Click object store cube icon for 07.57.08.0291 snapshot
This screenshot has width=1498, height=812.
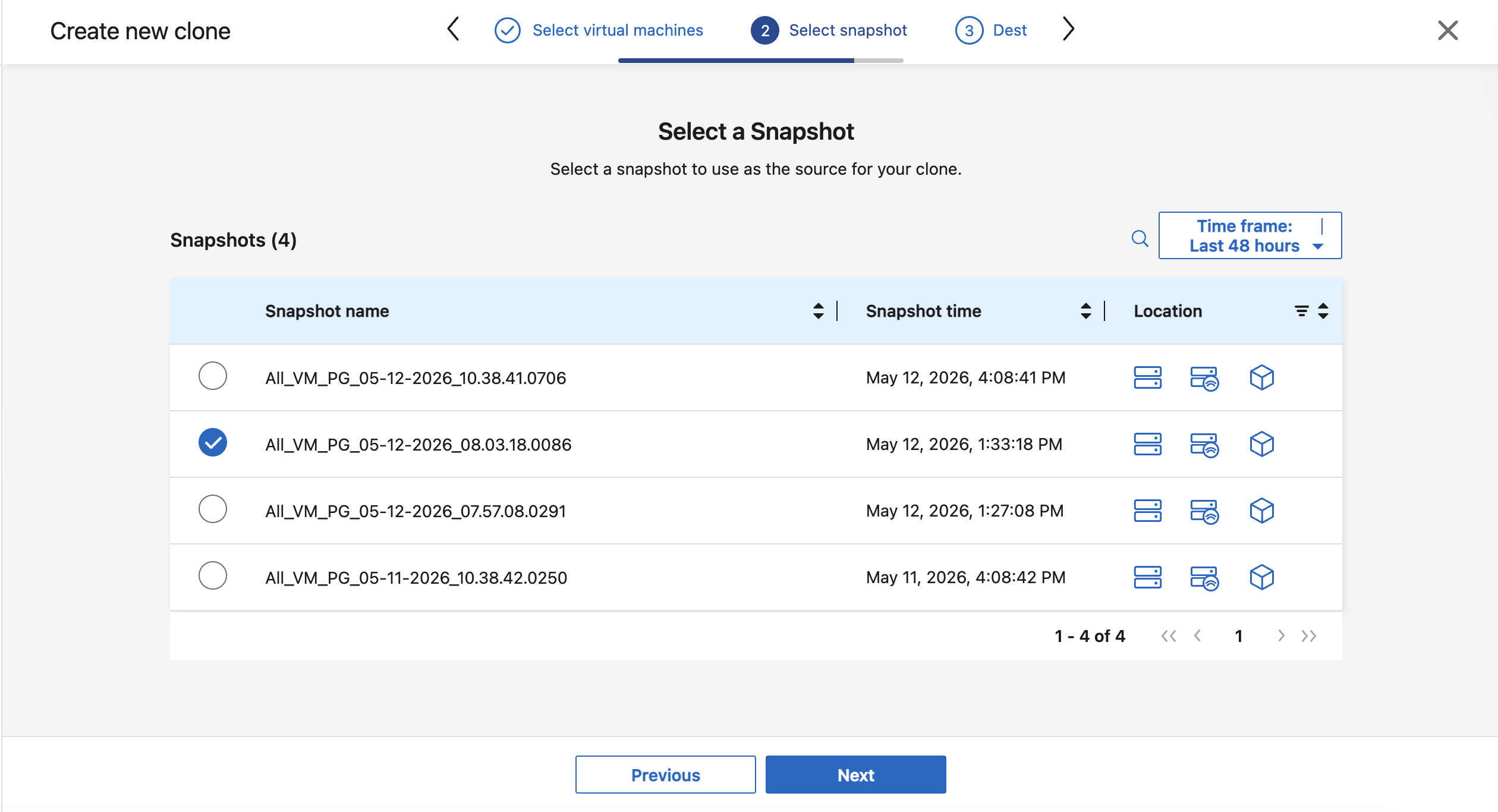point(1261,511)
